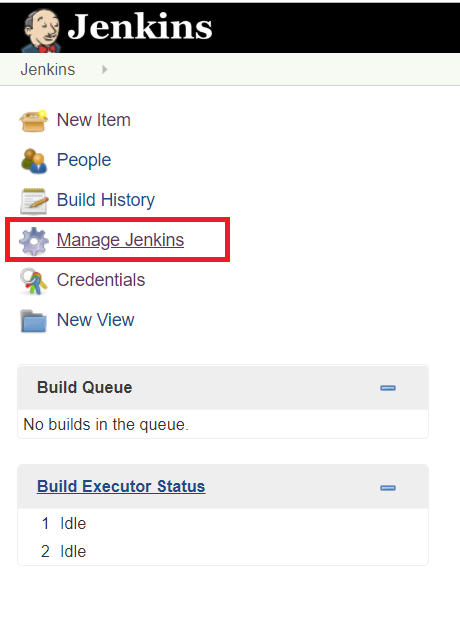The height and width of the screenshot is (626, 460).
Task: Click the New Item box icon
Action: 34,121
